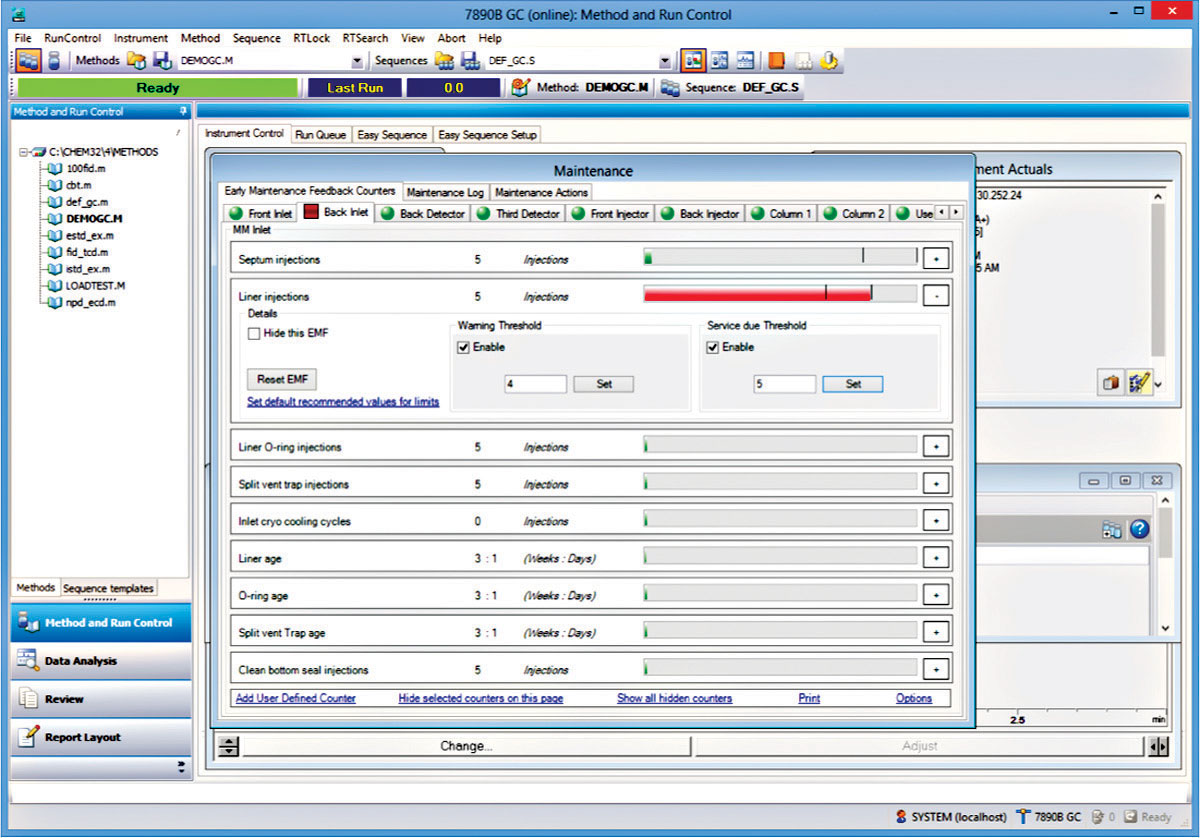Click the book icon in Instrument Actuals panel
Viewport: 1200px width, 838px height.
tap(1111, 383)
